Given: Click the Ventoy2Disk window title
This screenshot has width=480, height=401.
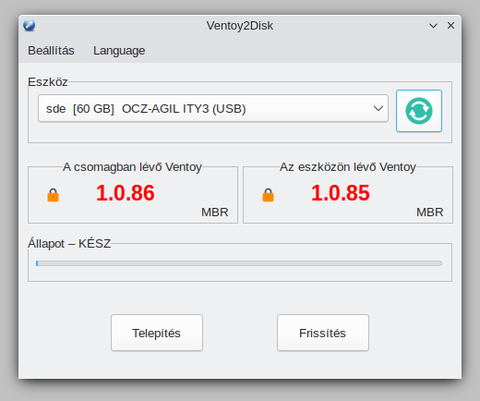Looking at the screenshot, I should 240,26.
